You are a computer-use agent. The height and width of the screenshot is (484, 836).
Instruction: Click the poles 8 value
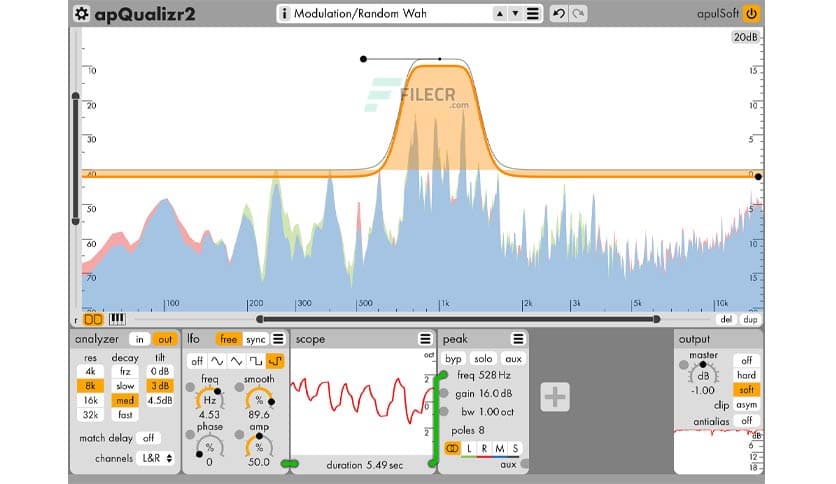pyautogui.click(x=481, y=431)
